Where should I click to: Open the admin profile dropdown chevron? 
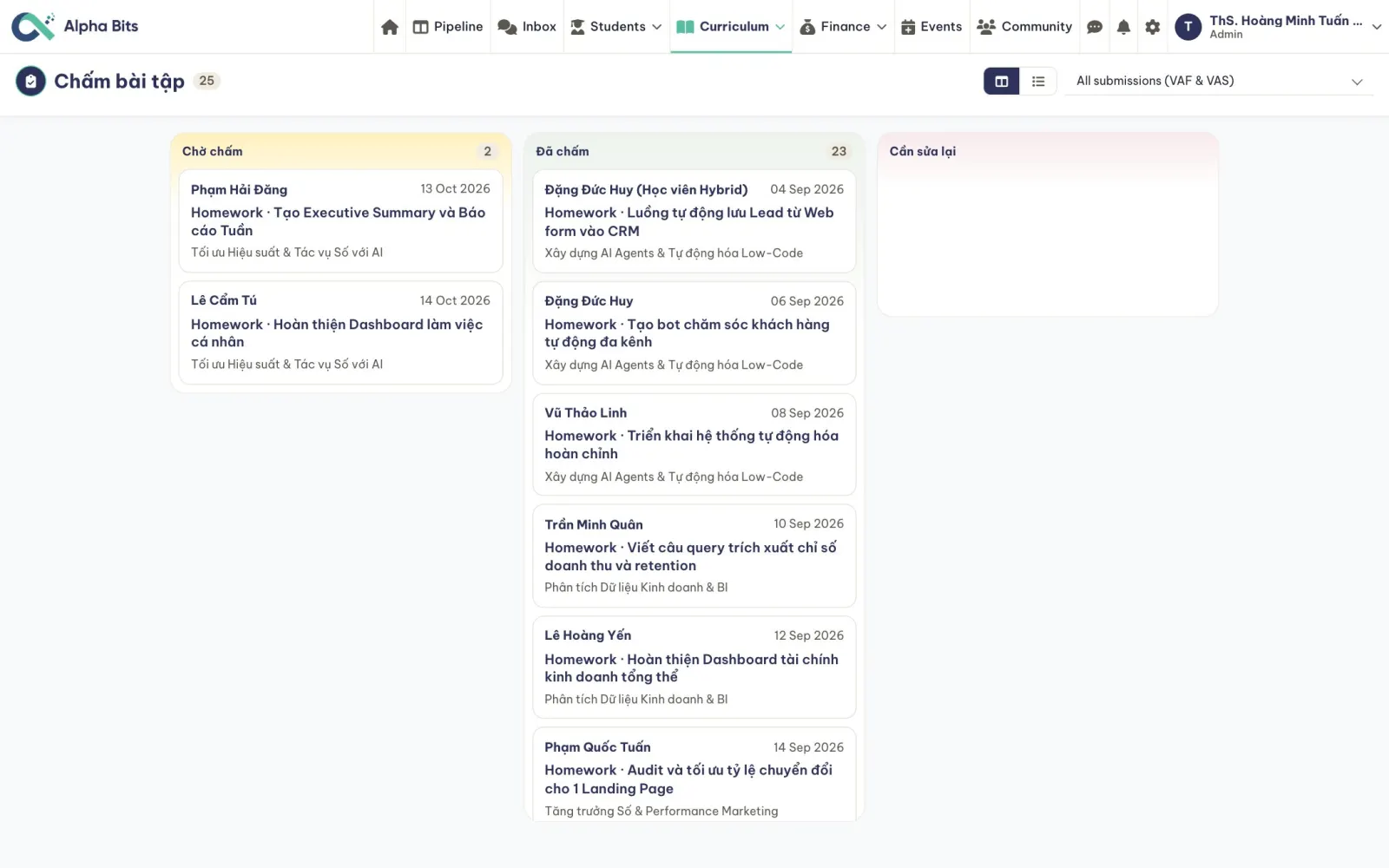pyautogui.click(x=1376, y=27)
